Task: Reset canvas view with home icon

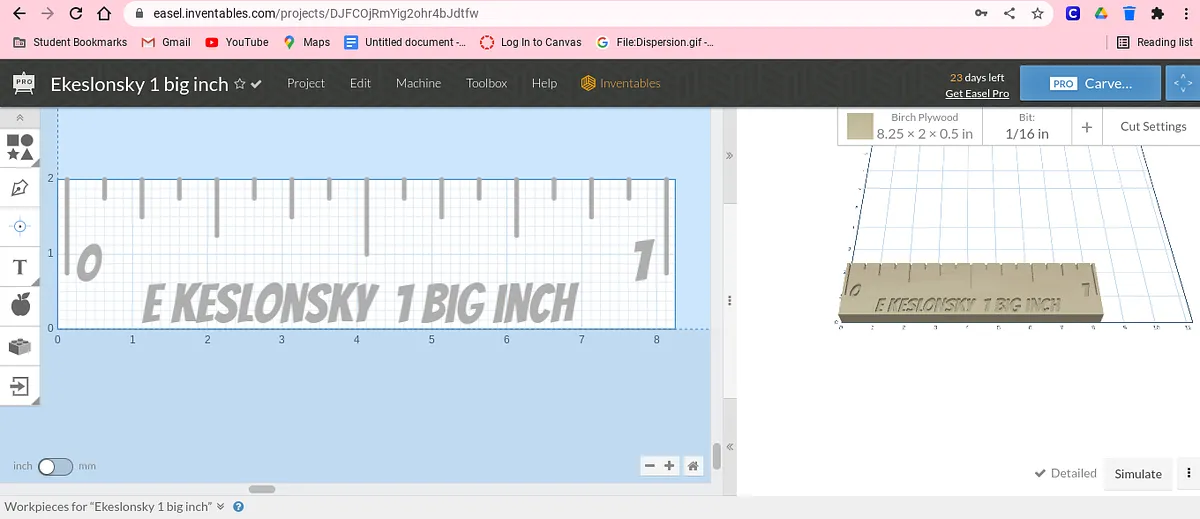Action: (693, 466)
